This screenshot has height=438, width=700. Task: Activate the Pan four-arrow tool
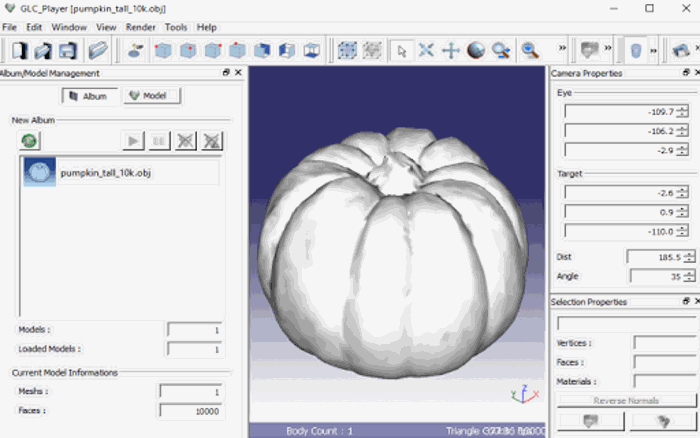(x=451, y=50)
